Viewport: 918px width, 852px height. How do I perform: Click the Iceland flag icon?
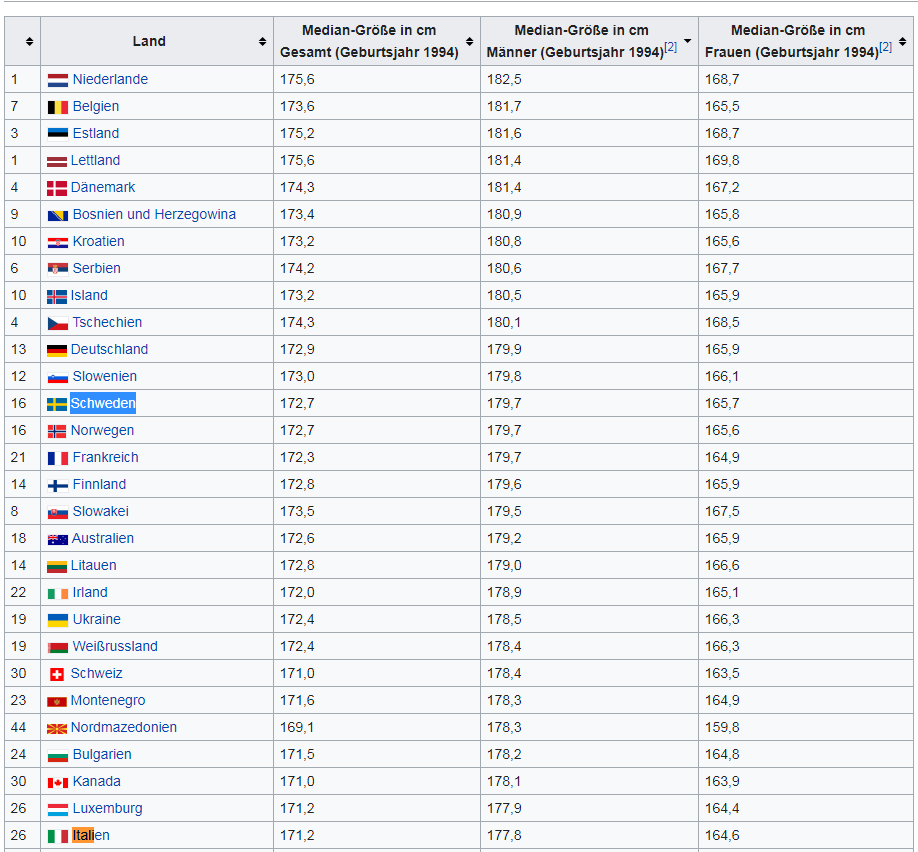(x=57, y=296)
